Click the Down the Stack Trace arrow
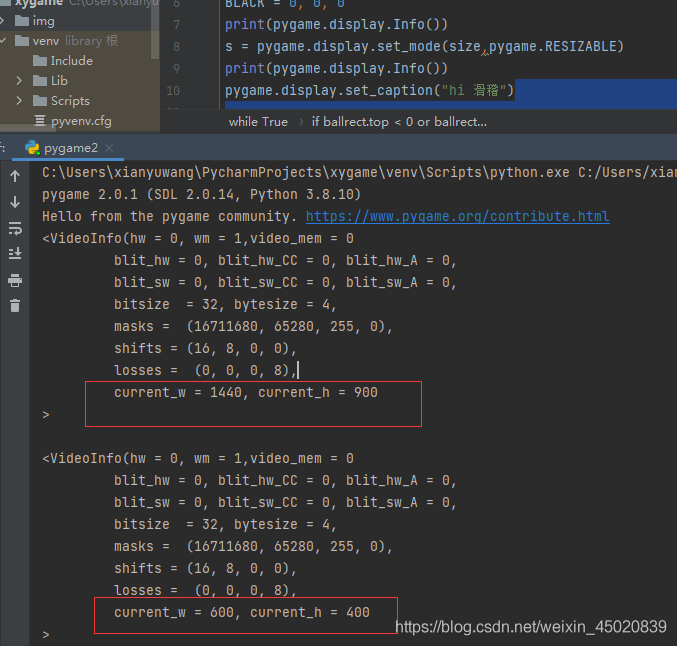This screenshot has width=677, height=646. 15,202
